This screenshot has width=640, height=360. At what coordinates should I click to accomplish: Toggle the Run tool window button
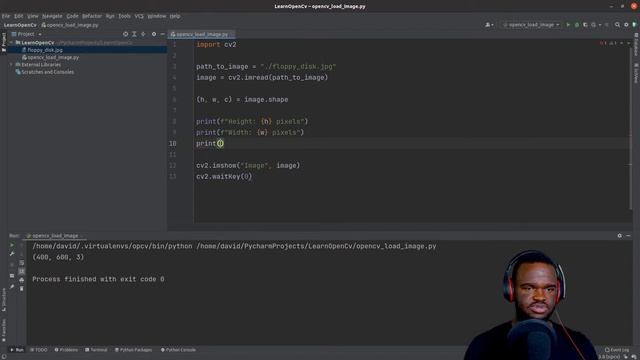pos(17,350)
